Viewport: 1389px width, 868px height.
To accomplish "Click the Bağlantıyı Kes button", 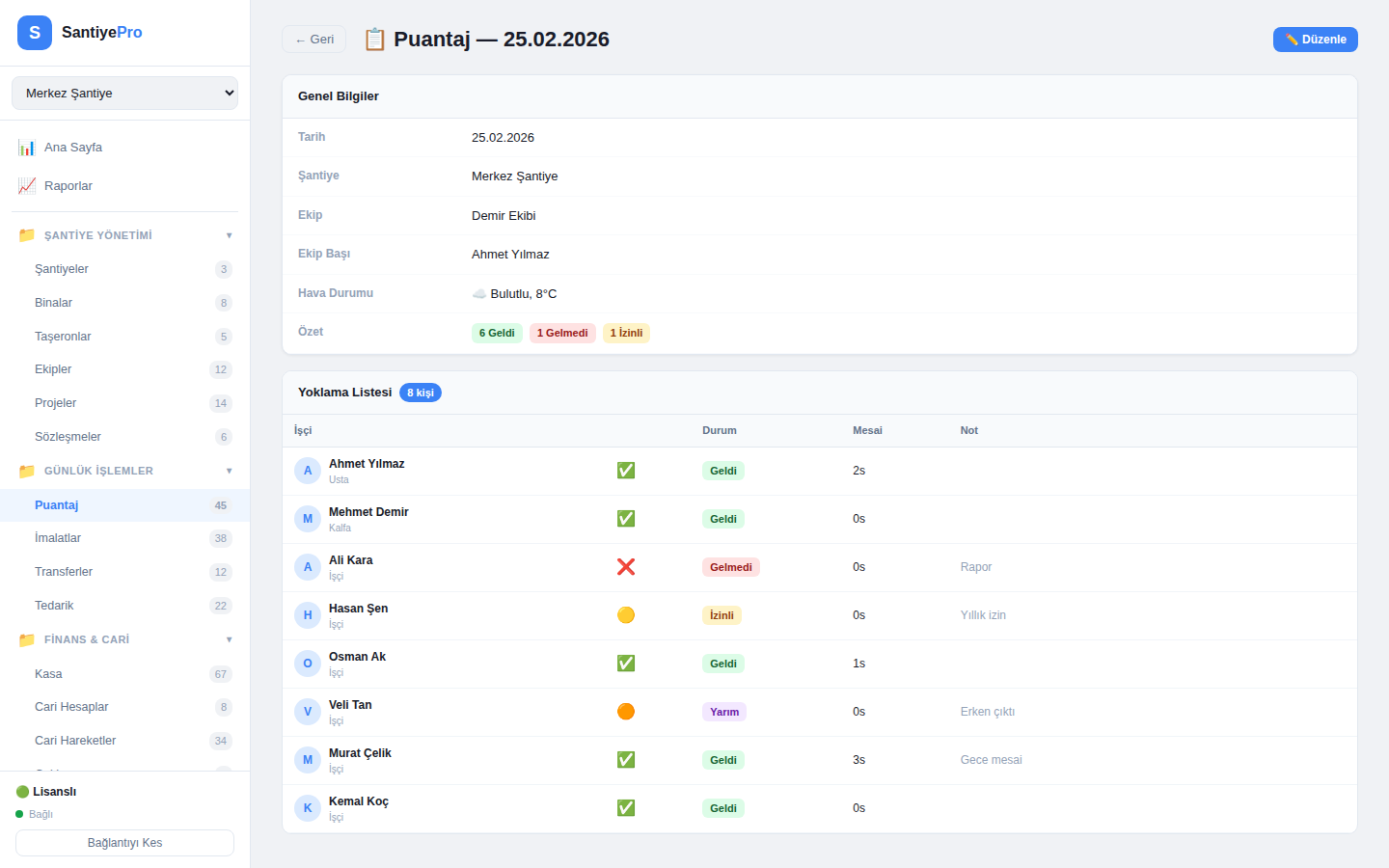I will click(x=124, y=843).
